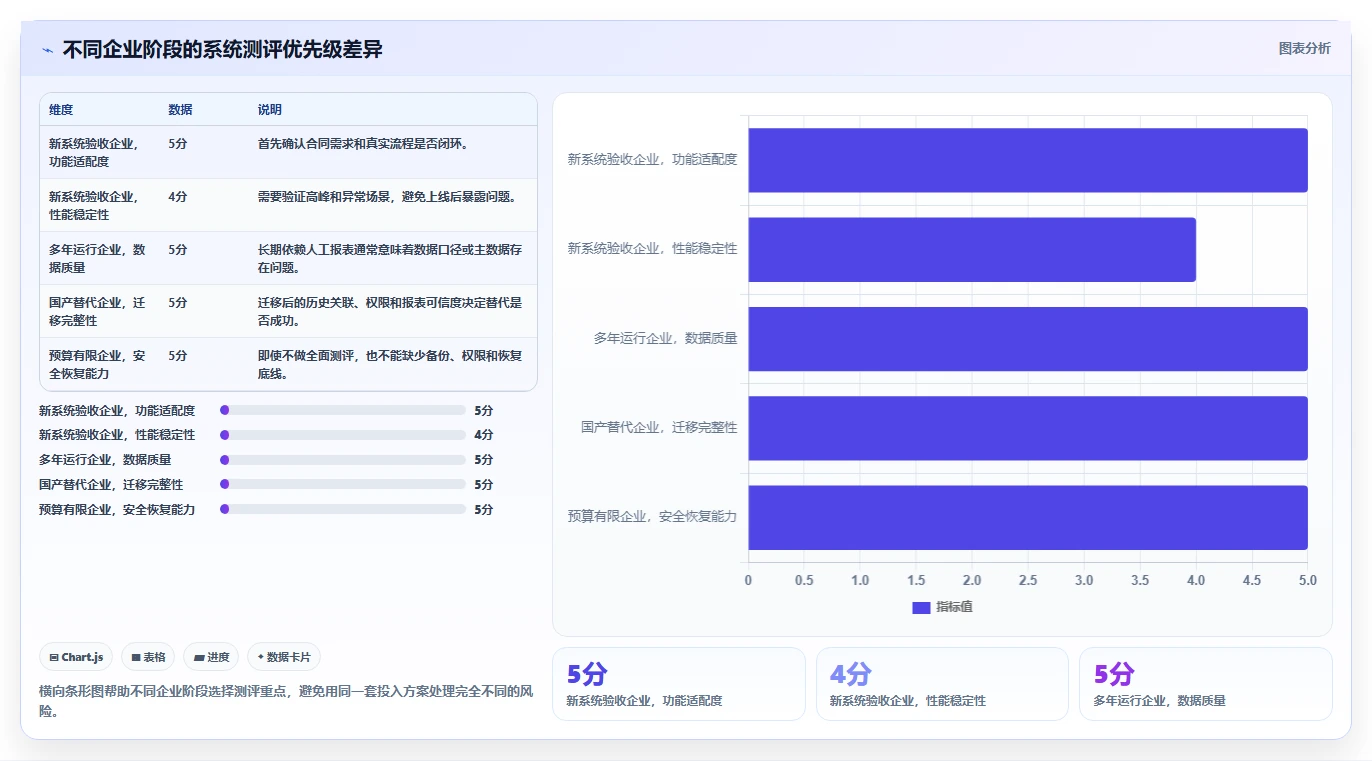The height and width of the screenshot is (761, 1372).
Task: Click the 4分 value in the table
Action: (178, 197)
